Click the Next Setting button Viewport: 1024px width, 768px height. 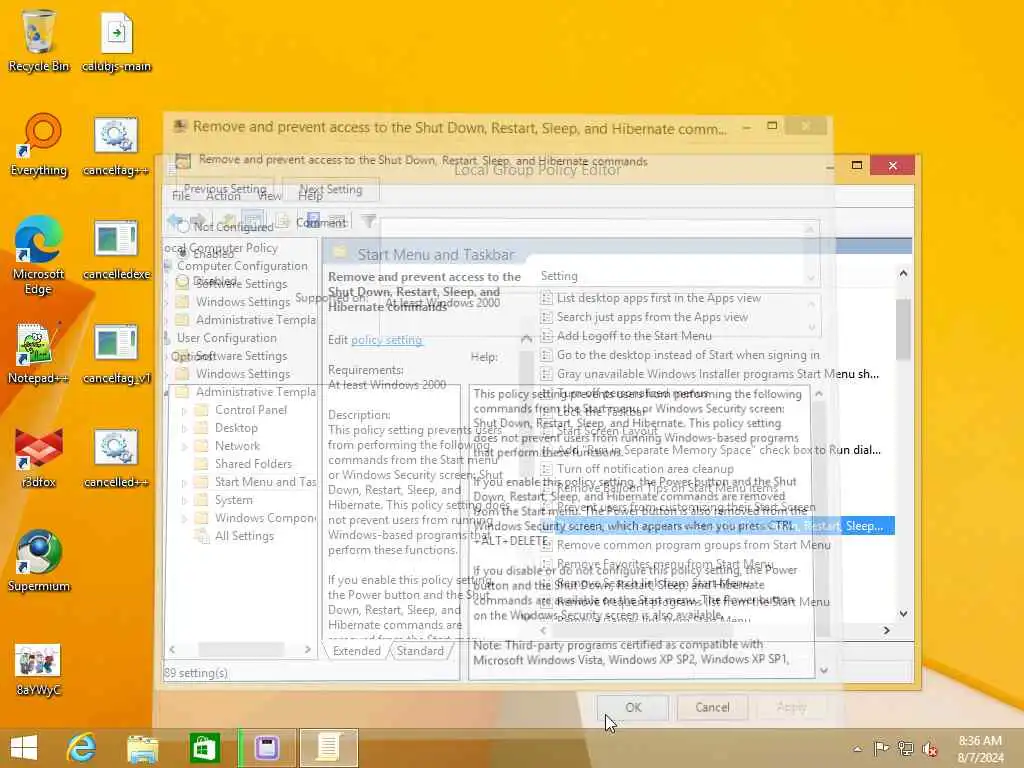pyautogui.click(x=330, y=189)
